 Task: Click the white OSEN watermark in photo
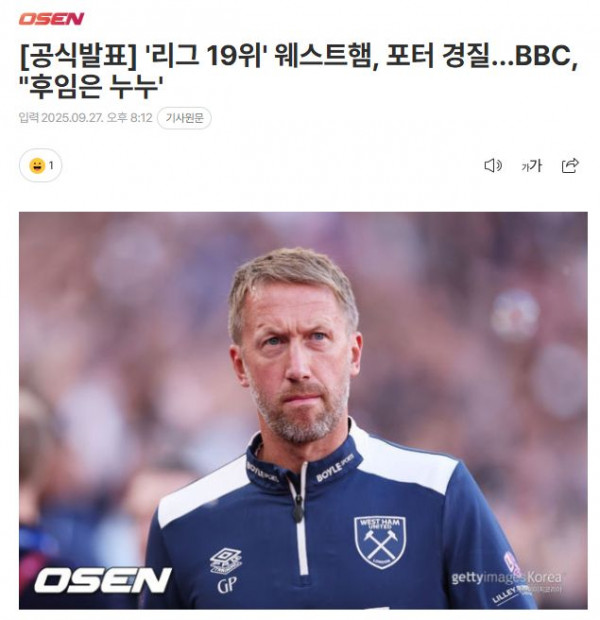(103, 580)
